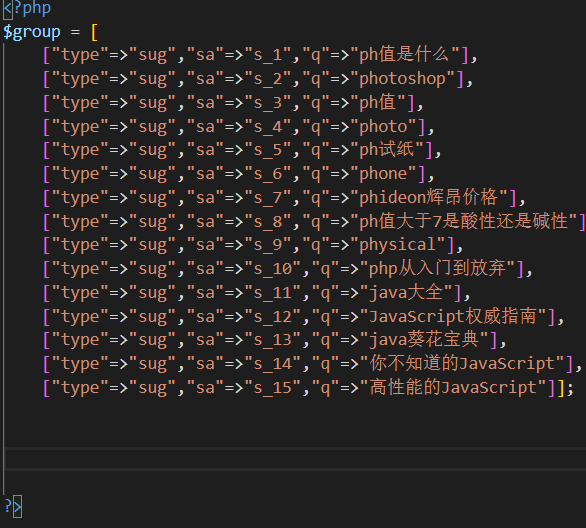The width and height of the screenshot is (586, 528).
Task: Click the closing ?> PHP tag
Action: (x=13, y=507)
